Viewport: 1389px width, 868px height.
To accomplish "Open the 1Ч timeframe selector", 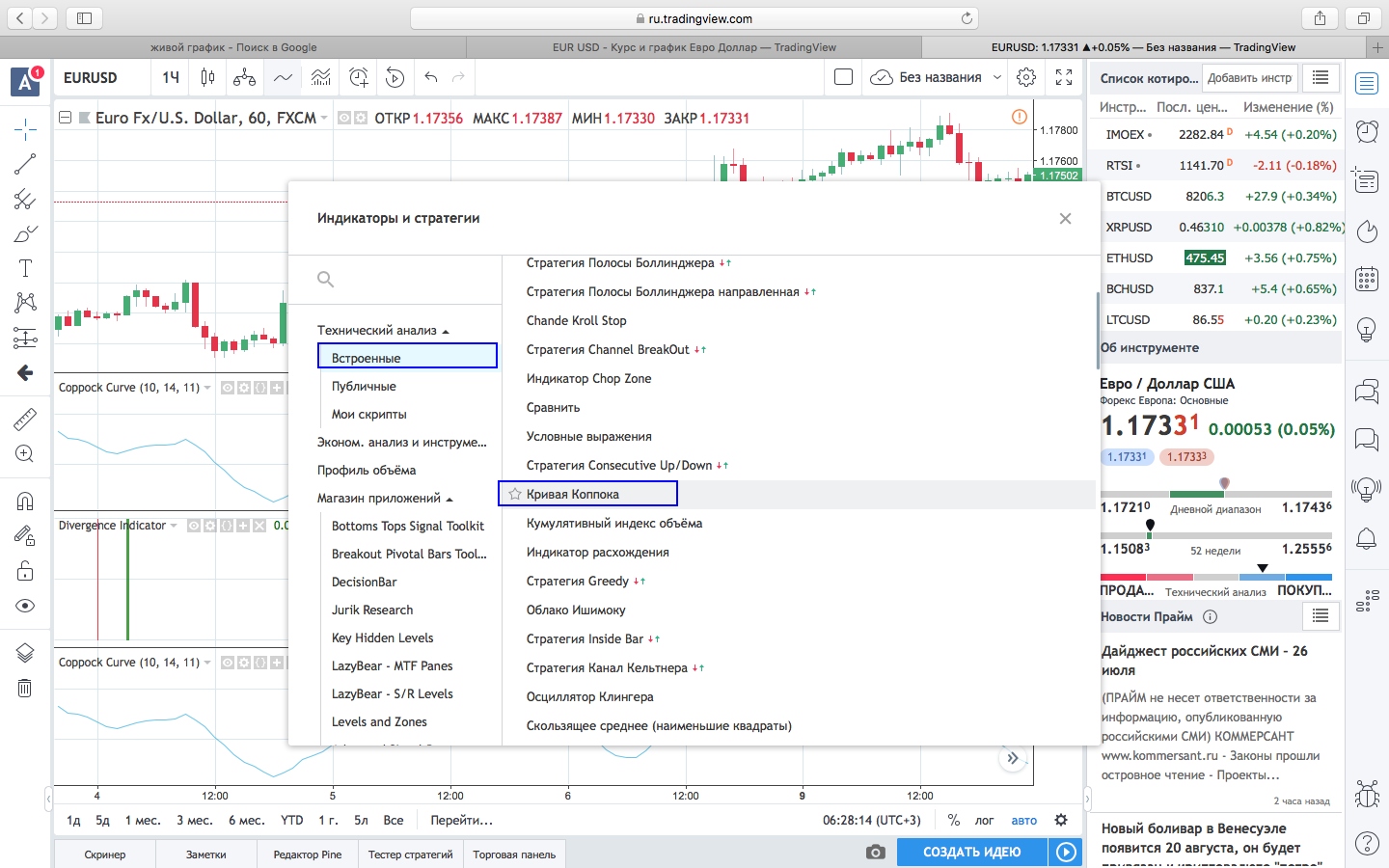I will 171,77.
